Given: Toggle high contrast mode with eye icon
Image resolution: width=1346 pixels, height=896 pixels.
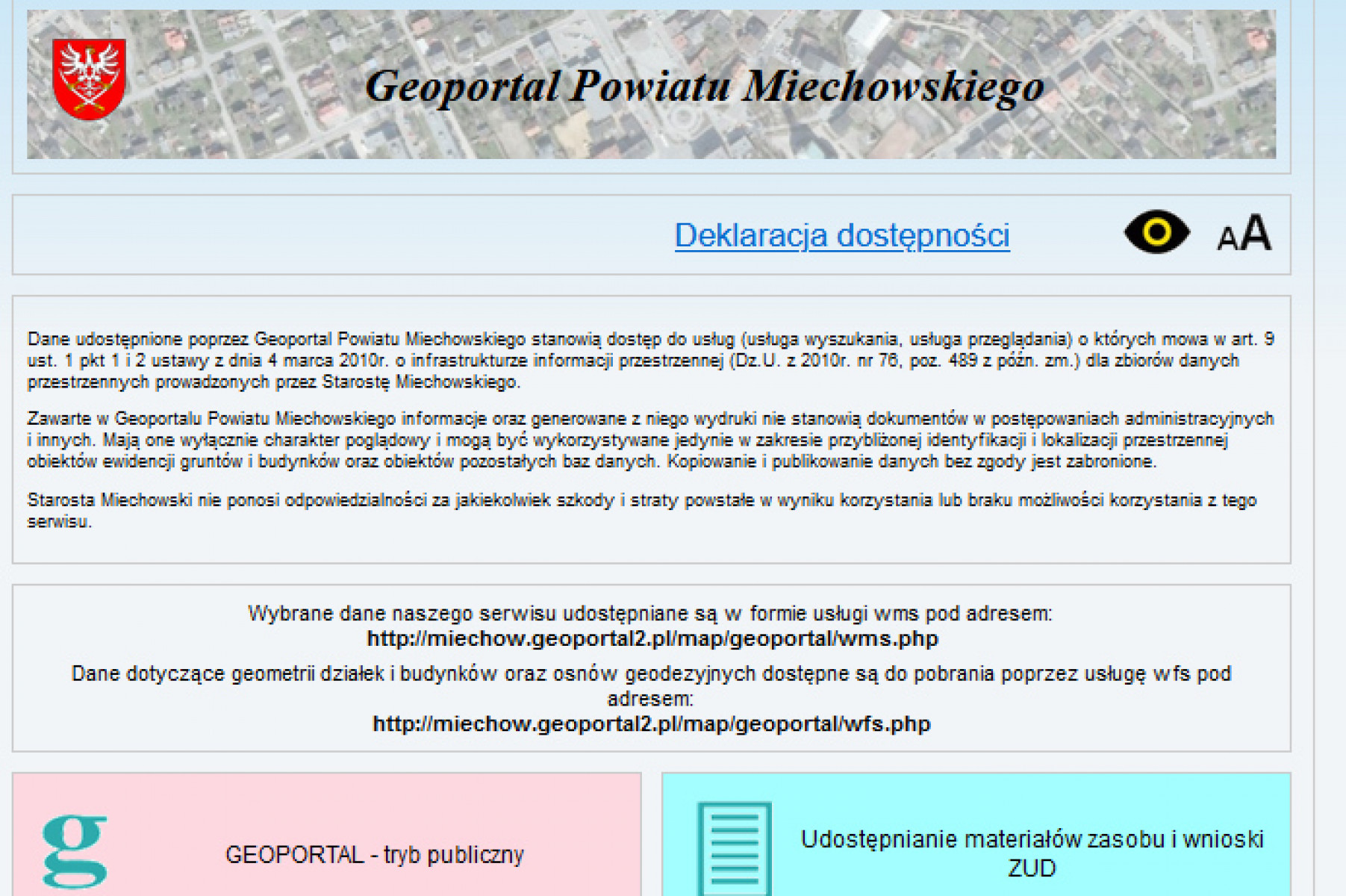Looking at the screenshot, I should (x=1156, y=232).
